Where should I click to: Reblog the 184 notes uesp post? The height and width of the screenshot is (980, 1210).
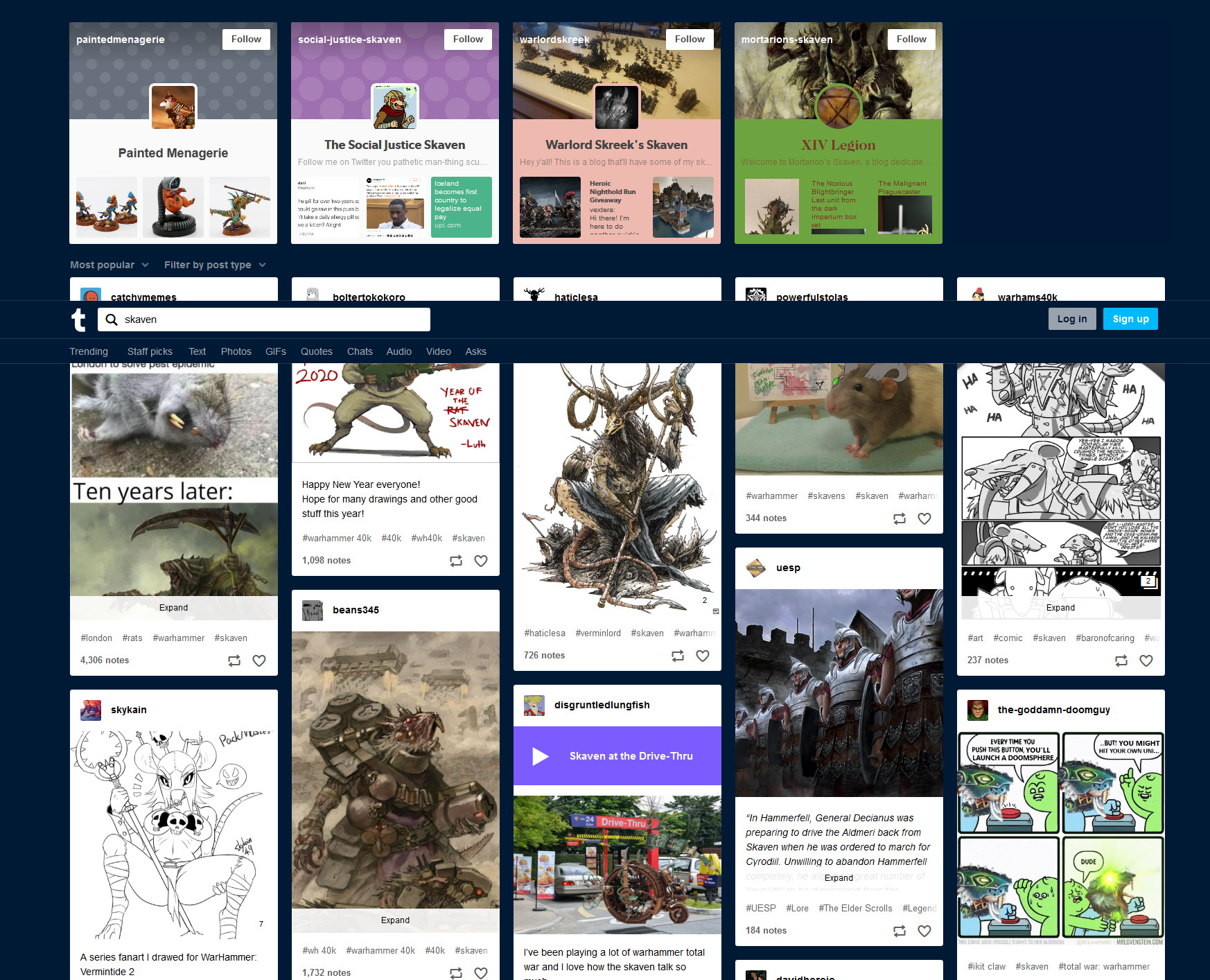pyautogui.click(x=900, y=931)
